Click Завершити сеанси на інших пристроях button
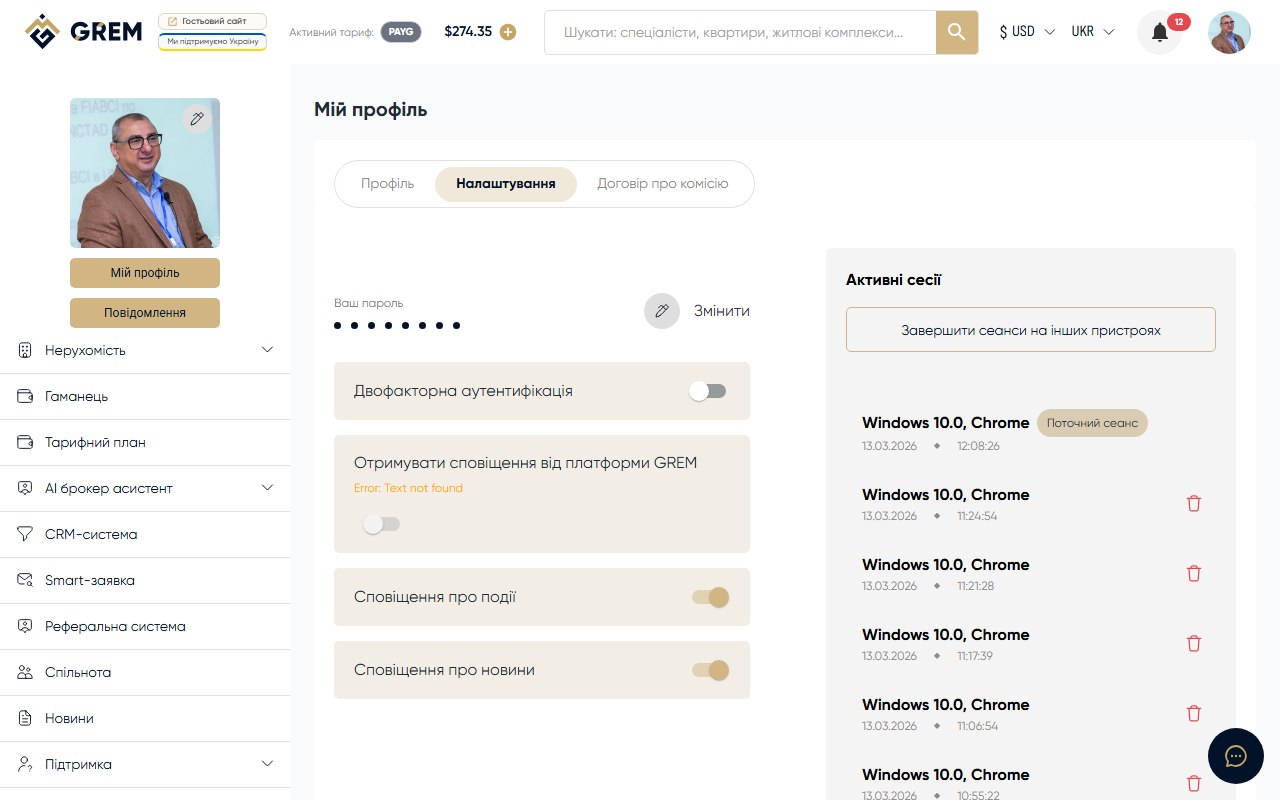The width and height of the screenshot is (1280, 800). pyautogui.click(x=1030, y=330)
